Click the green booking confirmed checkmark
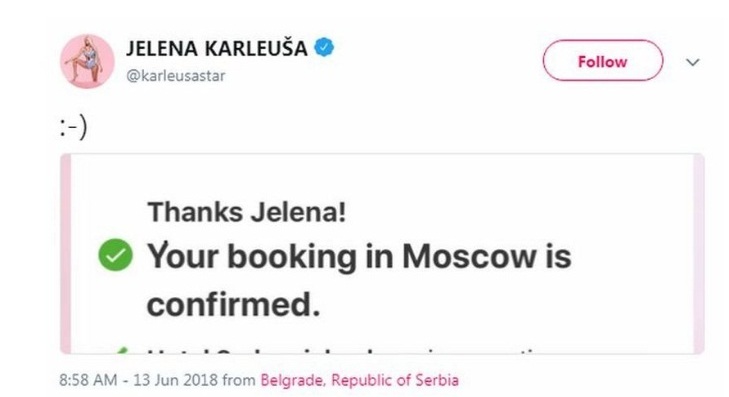Screen dimensions: 729x397 click(115, 255)
